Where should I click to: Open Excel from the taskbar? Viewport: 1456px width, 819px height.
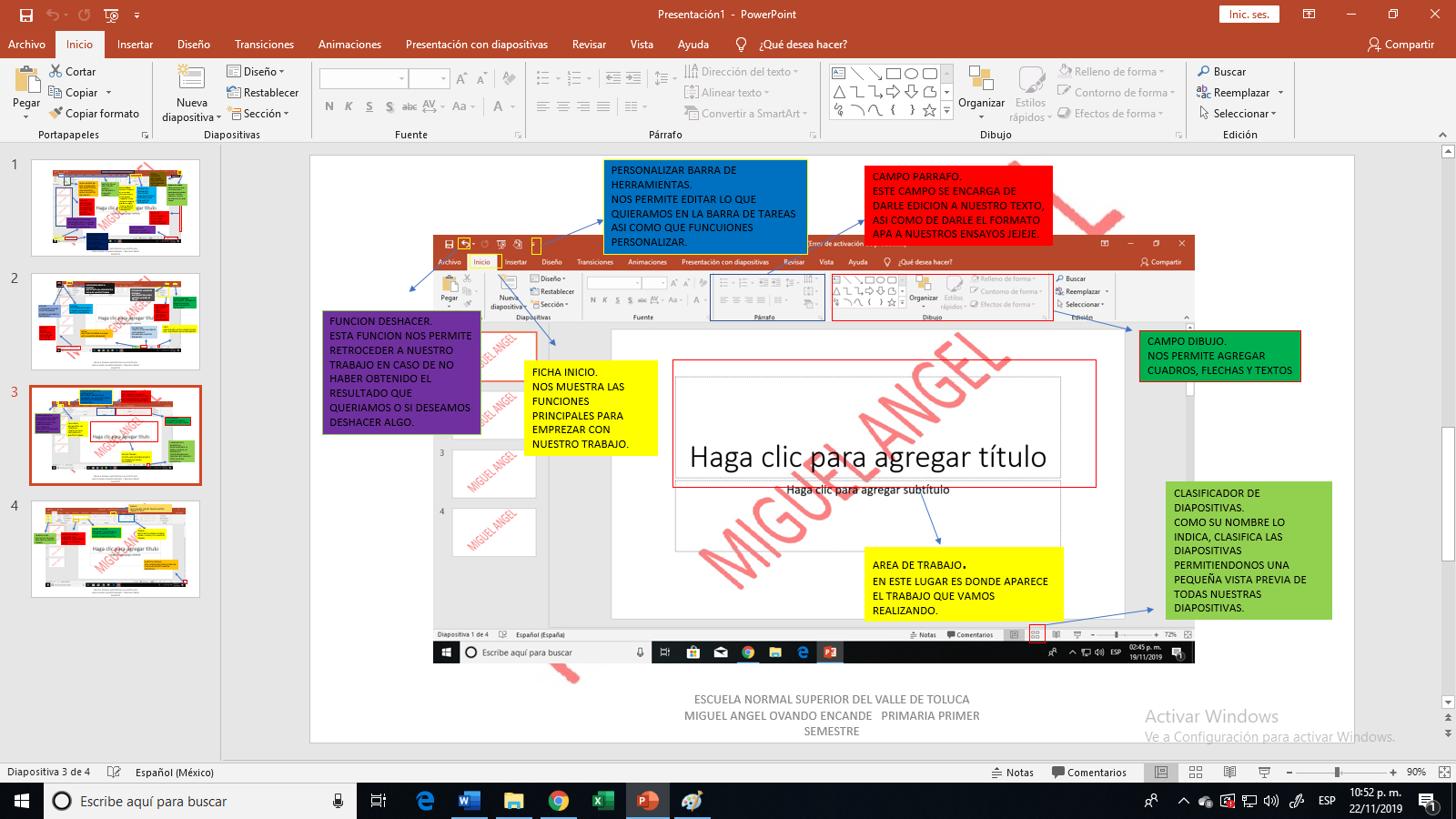603,802
